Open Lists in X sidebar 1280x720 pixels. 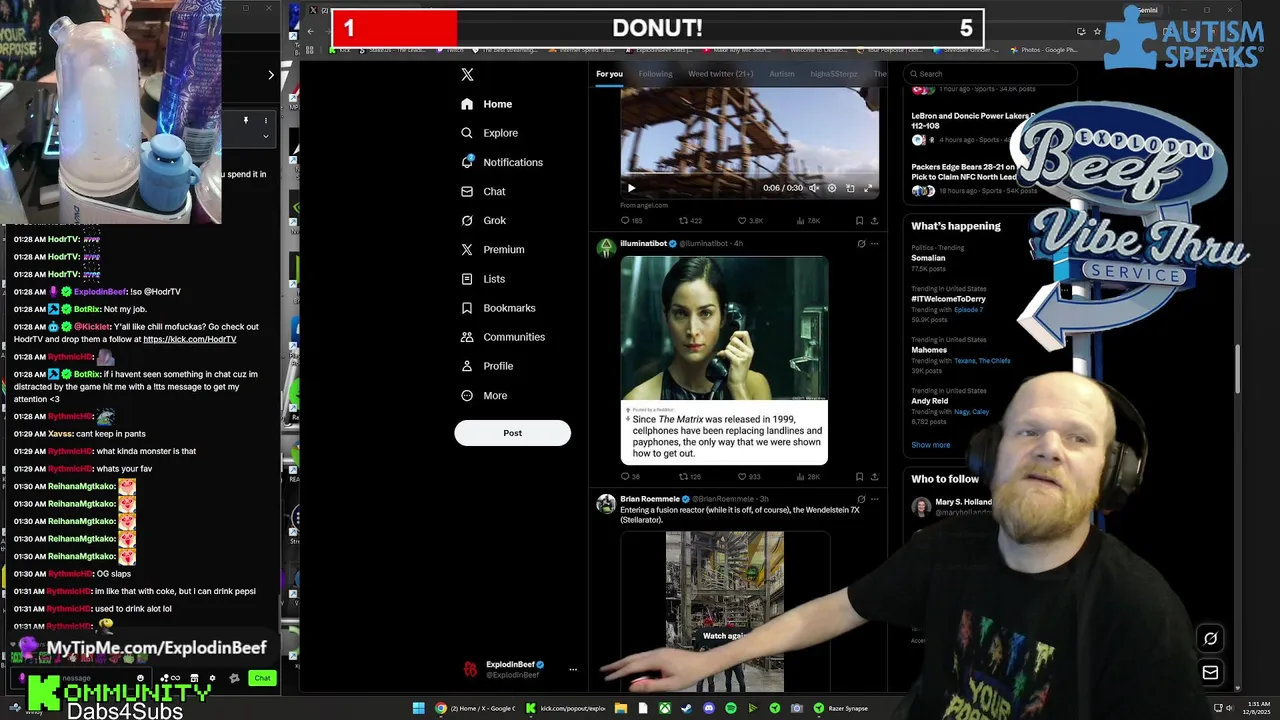pos(483,279)
